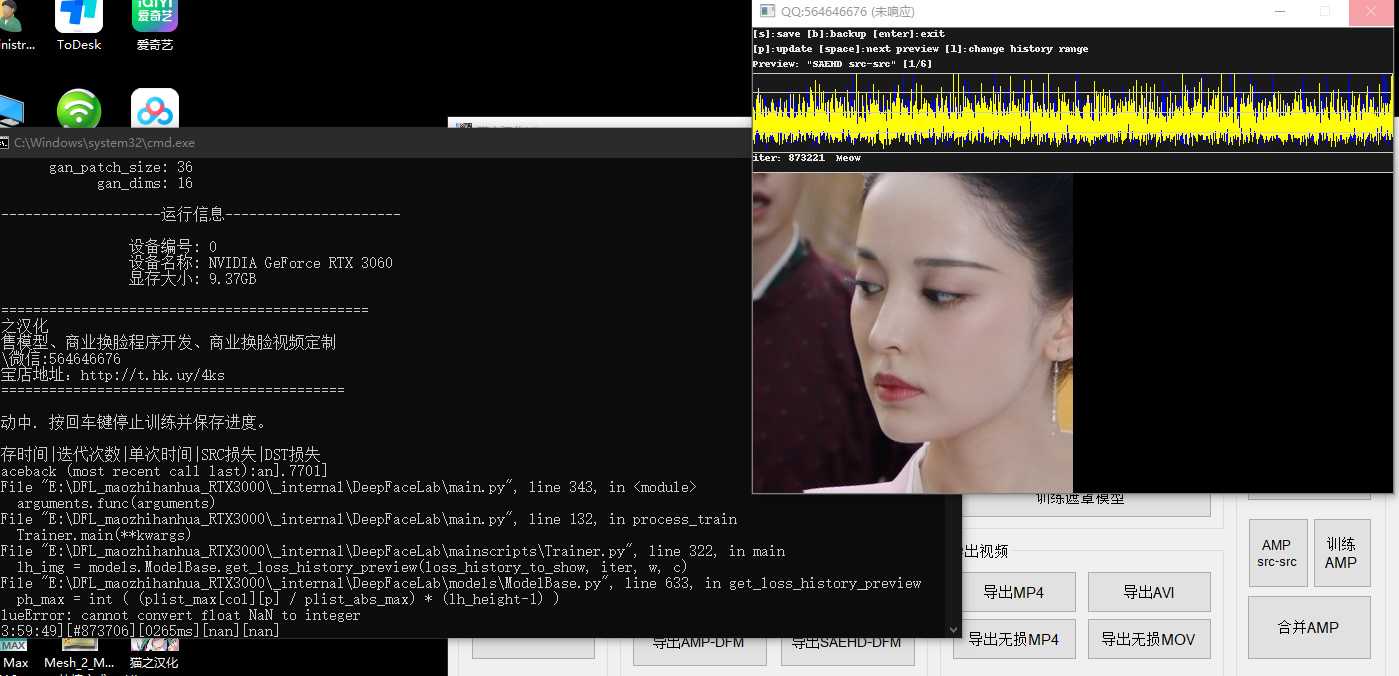This screenshot has height=676, width=1399.
Task: Open the ToDesk desktop shortcut
Action: [x=79, y=17]
